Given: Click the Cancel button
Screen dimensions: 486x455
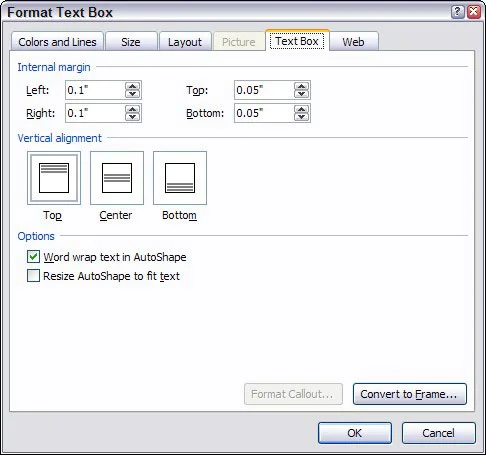Looking at the screenshot, I should (438, 433).
